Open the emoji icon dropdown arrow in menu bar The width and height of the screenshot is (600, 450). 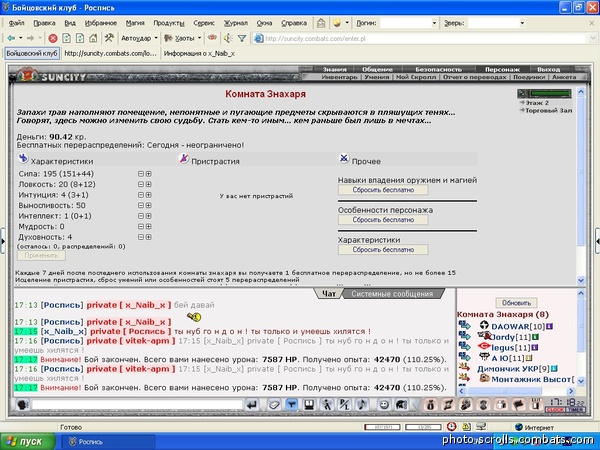coord(347,23)
